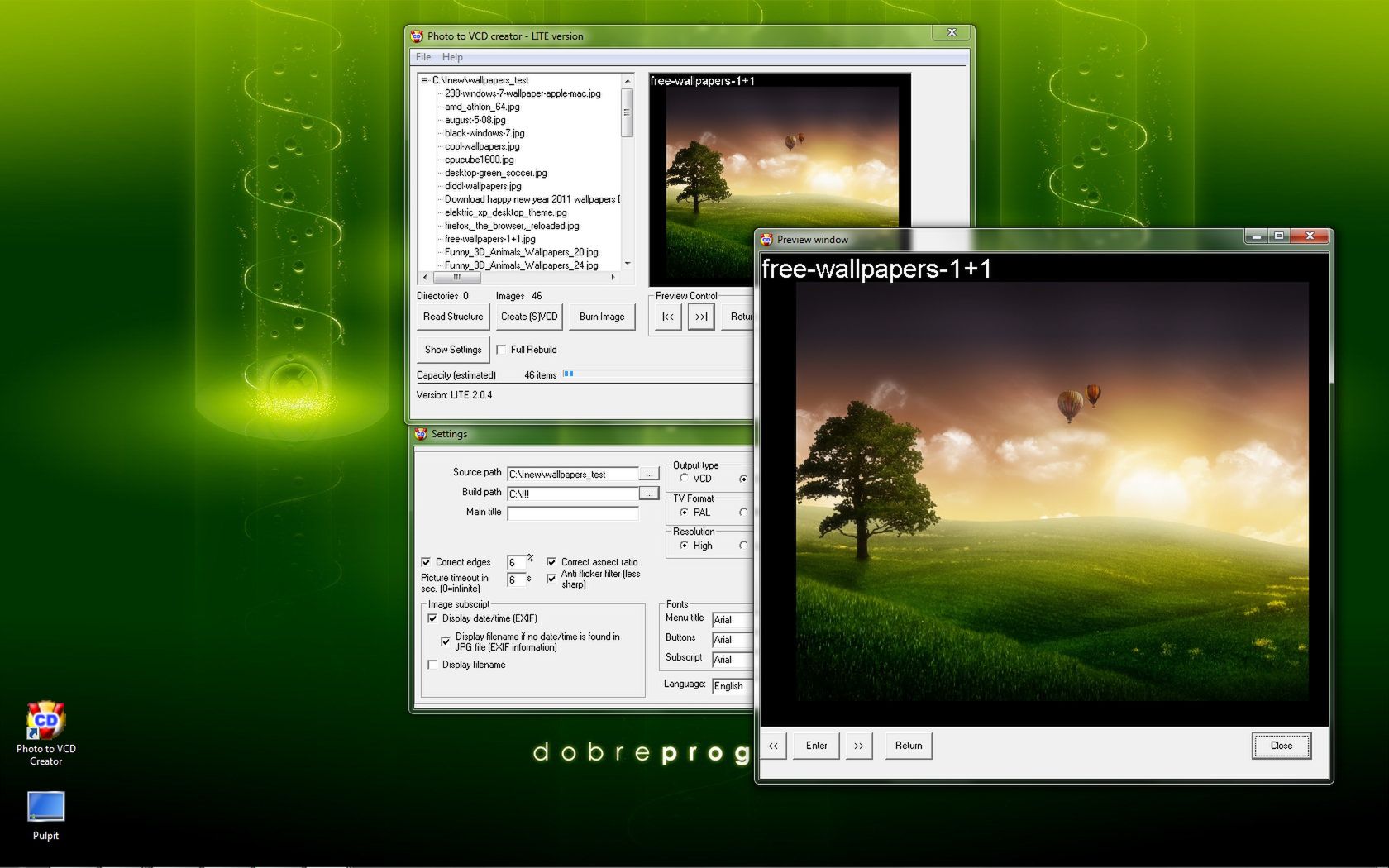Advance to next image with >>| Preview Control
1389x868 pixels.
[x=701, y=317]
